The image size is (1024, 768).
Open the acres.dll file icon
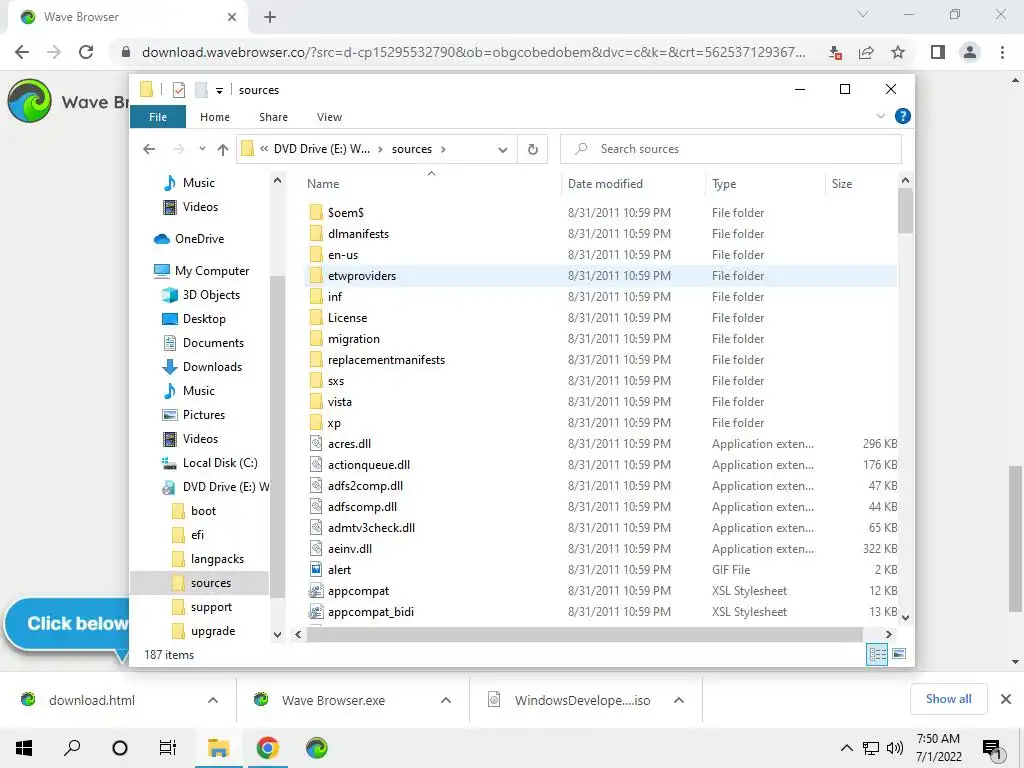pos(316,443)
